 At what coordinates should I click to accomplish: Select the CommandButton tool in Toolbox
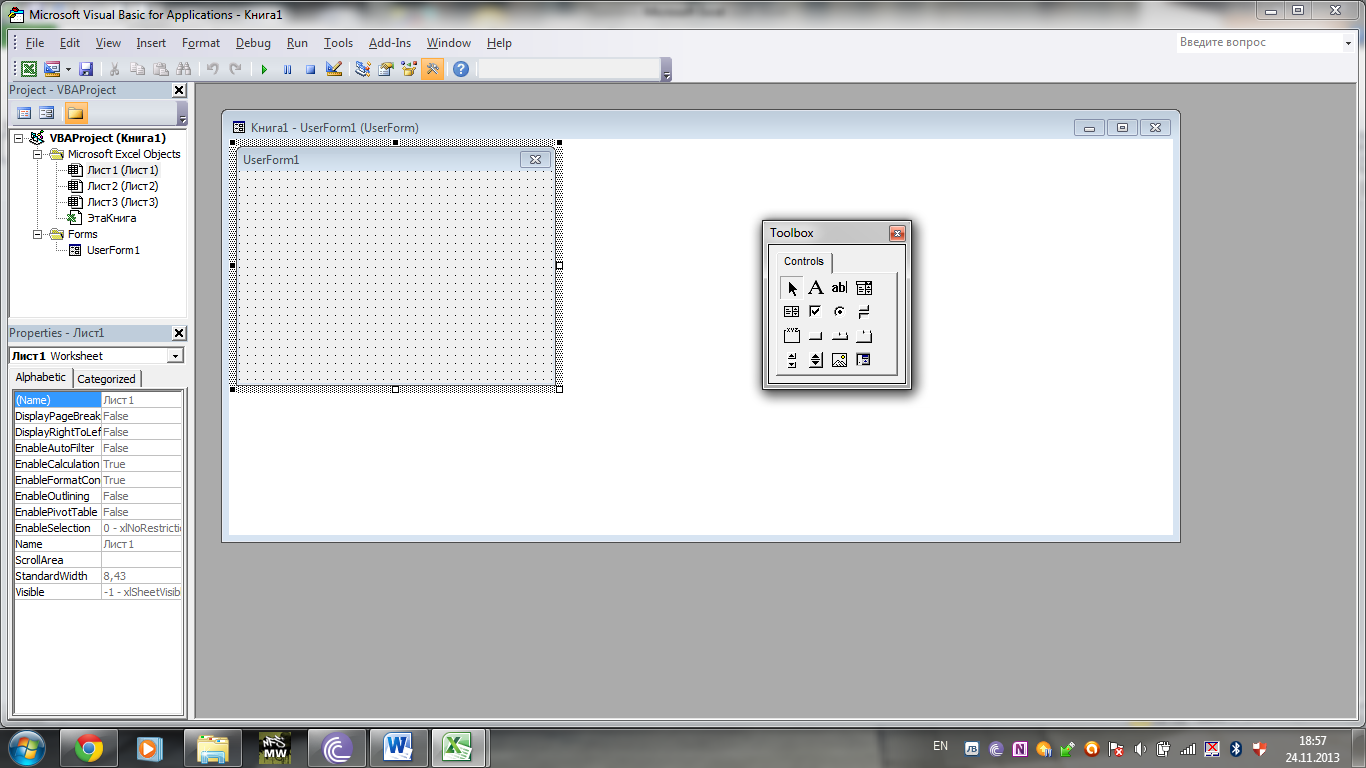click(816, 336)
